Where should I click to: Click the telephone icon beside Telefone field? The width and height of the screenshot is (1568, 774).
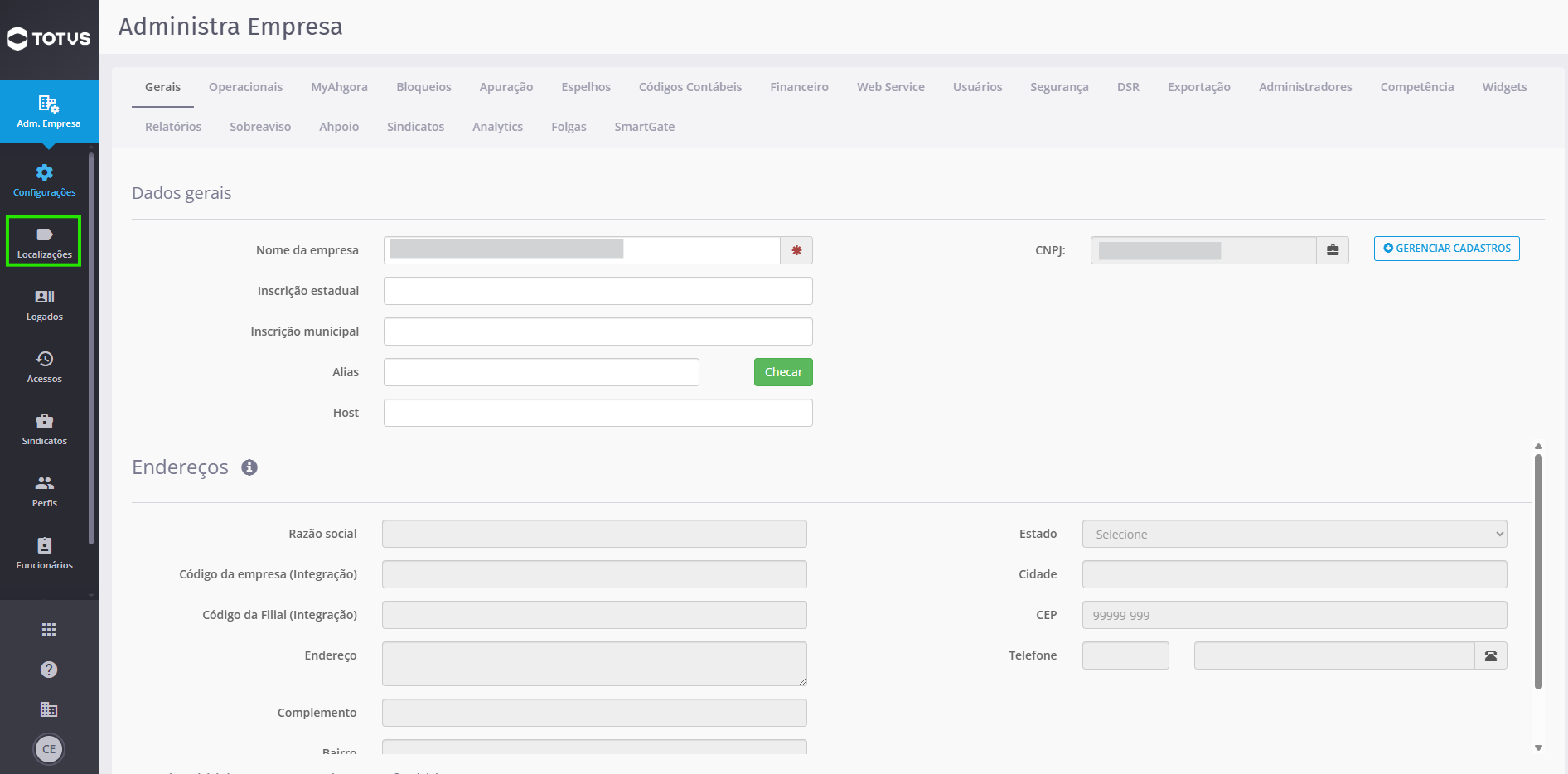[x=1491, y=655]
